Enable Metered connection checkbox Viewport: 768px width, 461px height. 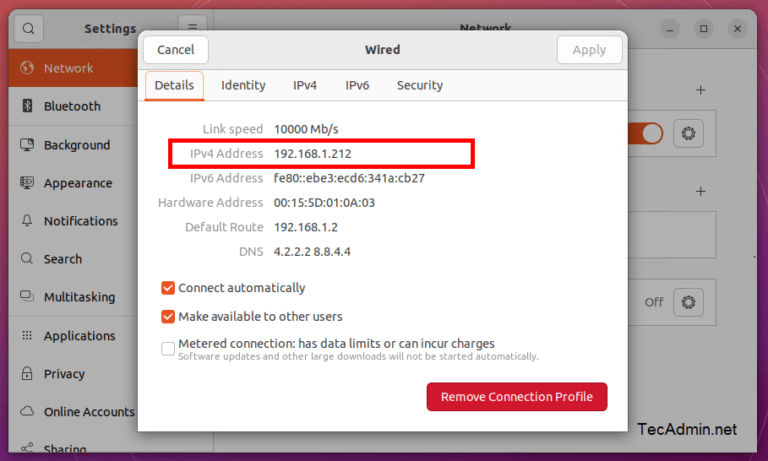(x=168, y=348)
